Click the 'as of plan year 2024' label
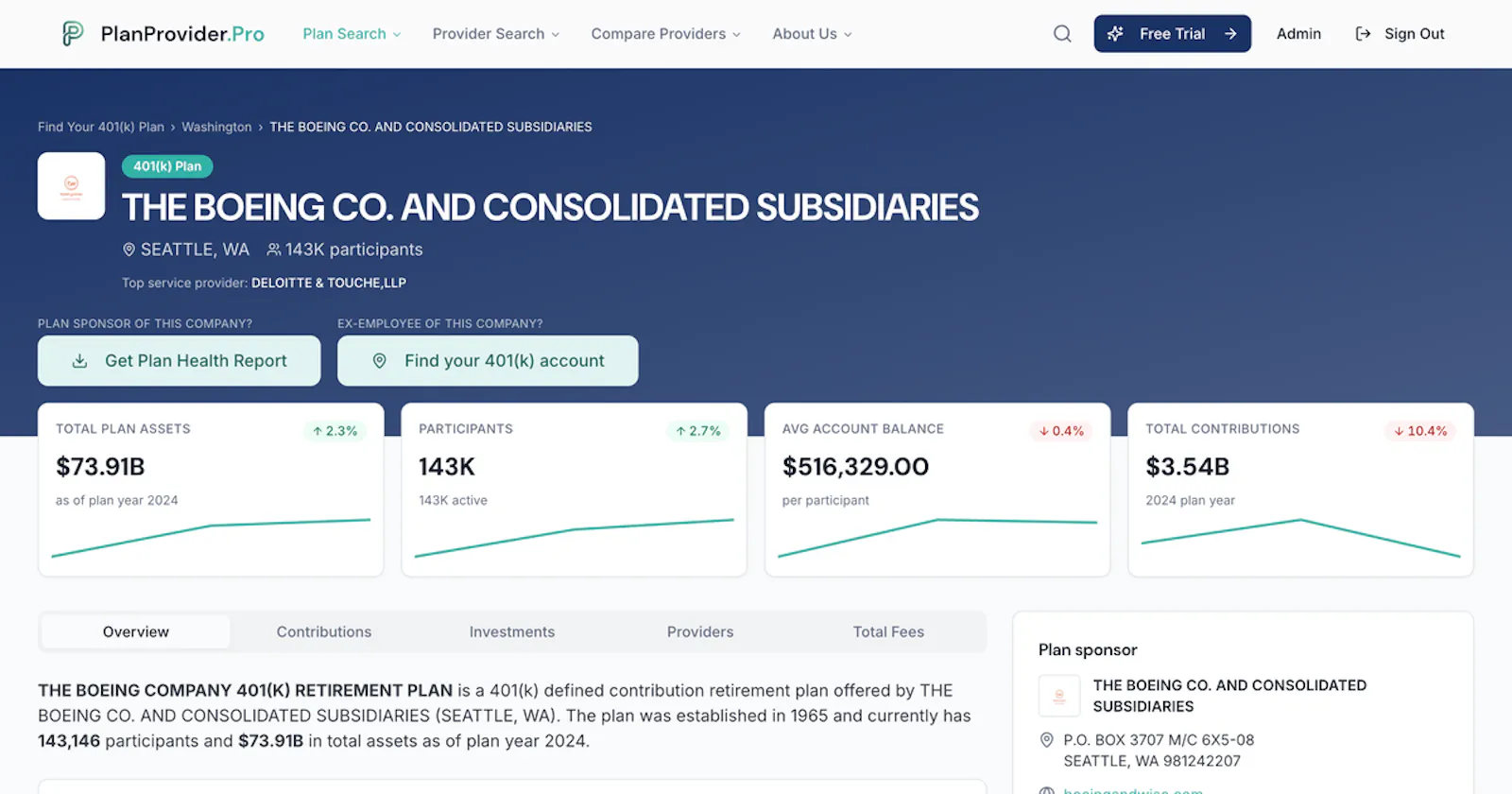1512x794 pixels. [116, 500]
